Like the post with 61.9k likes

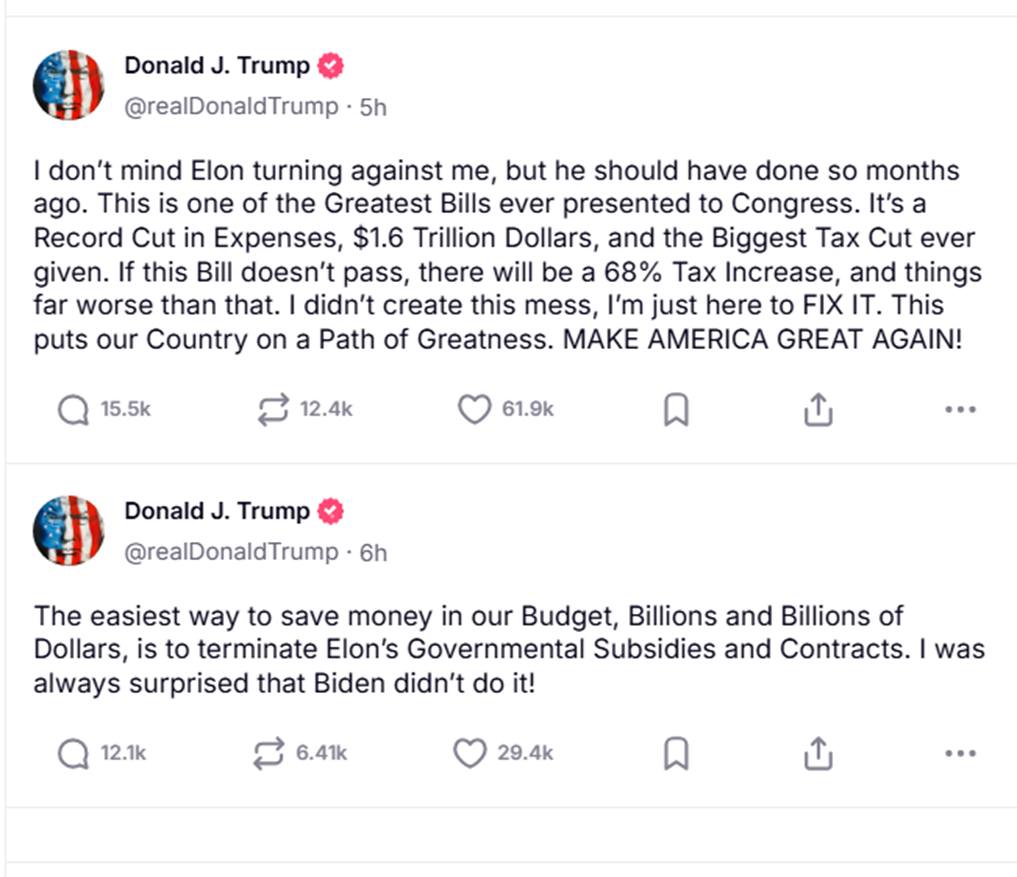474,409
